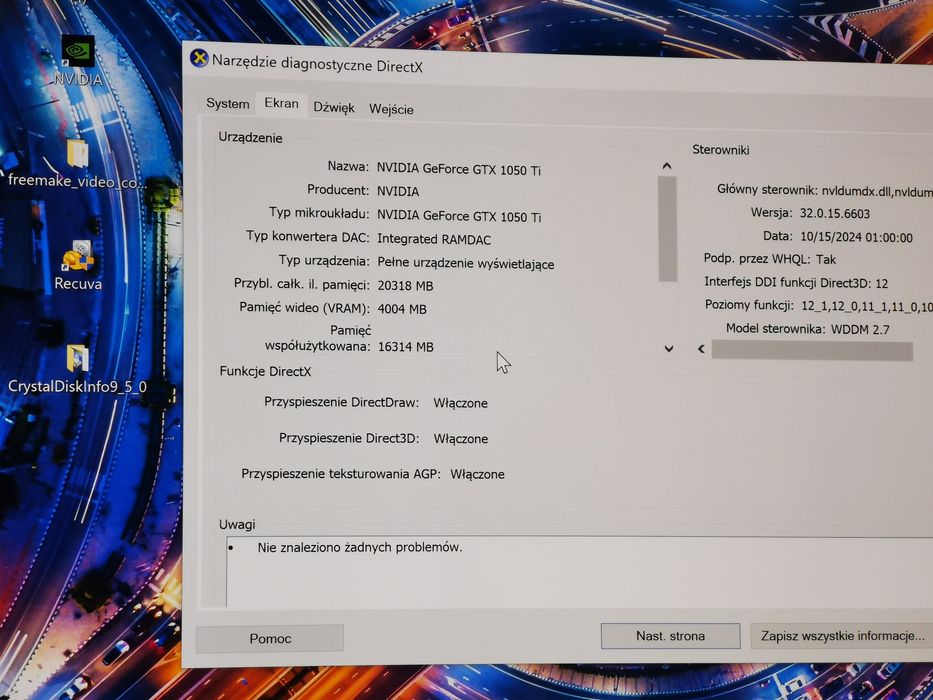The image size is (933, 700).
Task: Switch to the System tab
Action: tap(227, 104)
